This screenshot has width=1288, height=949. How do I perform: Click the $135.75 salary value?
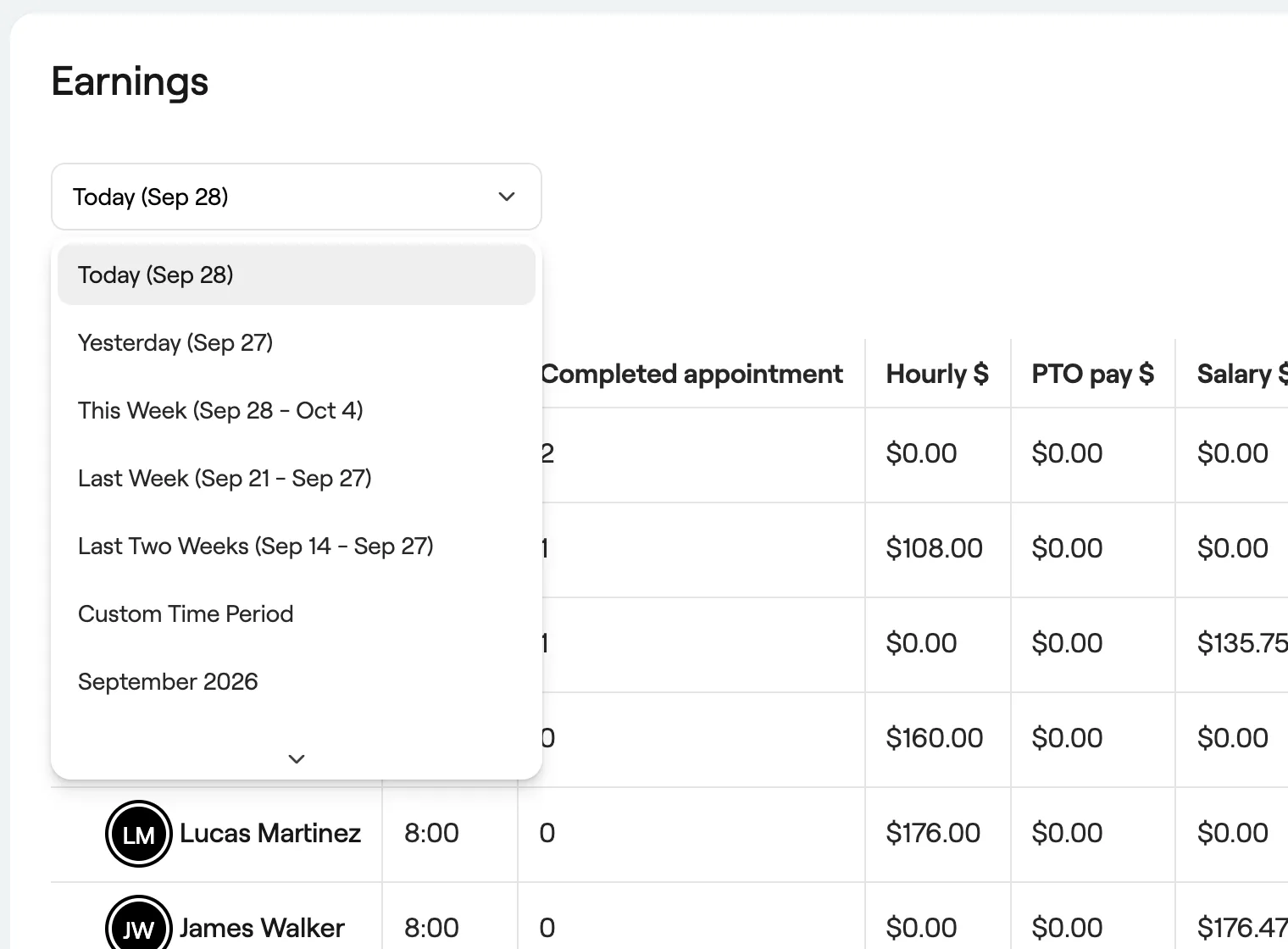point(1242,643)
